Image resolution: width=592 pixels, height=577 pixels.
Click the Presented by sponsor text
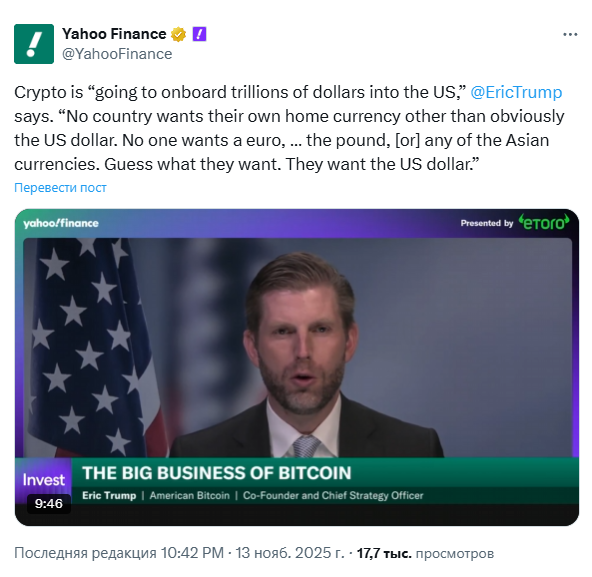pyautogui.click(x=487, y=223)
